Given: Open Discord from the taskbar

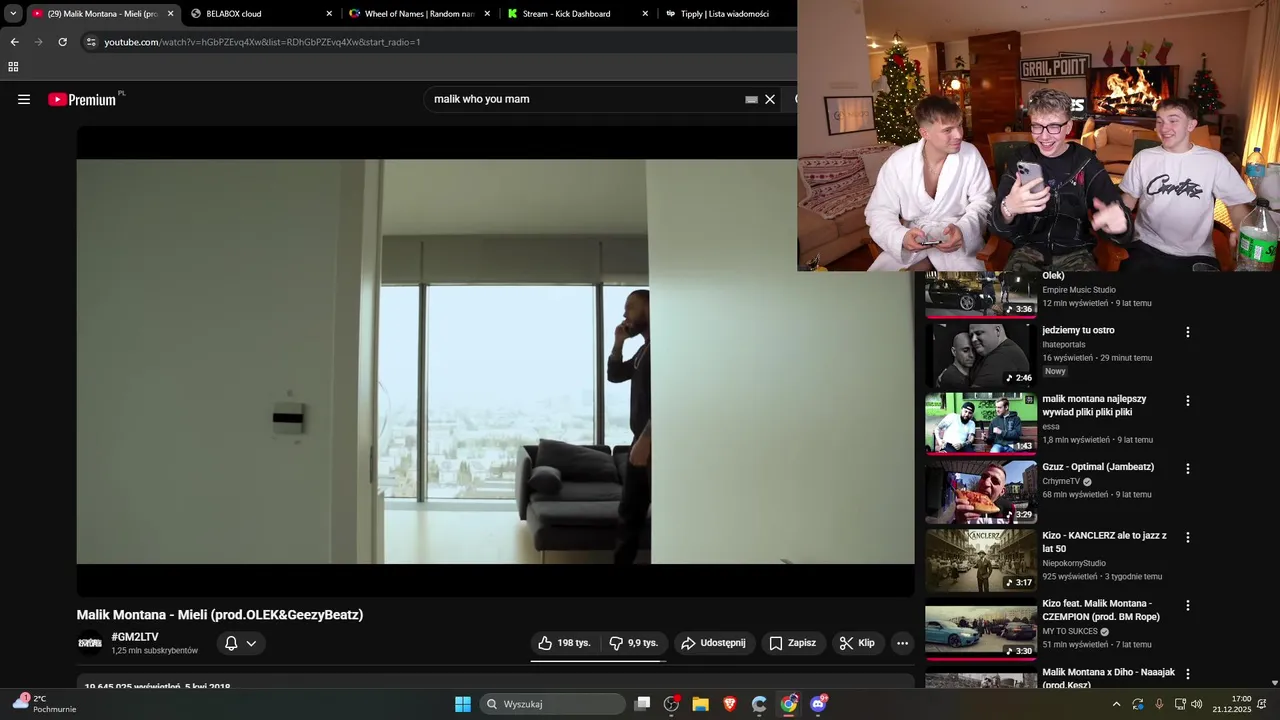Looking at the screenshot, I should click(818, 704).
